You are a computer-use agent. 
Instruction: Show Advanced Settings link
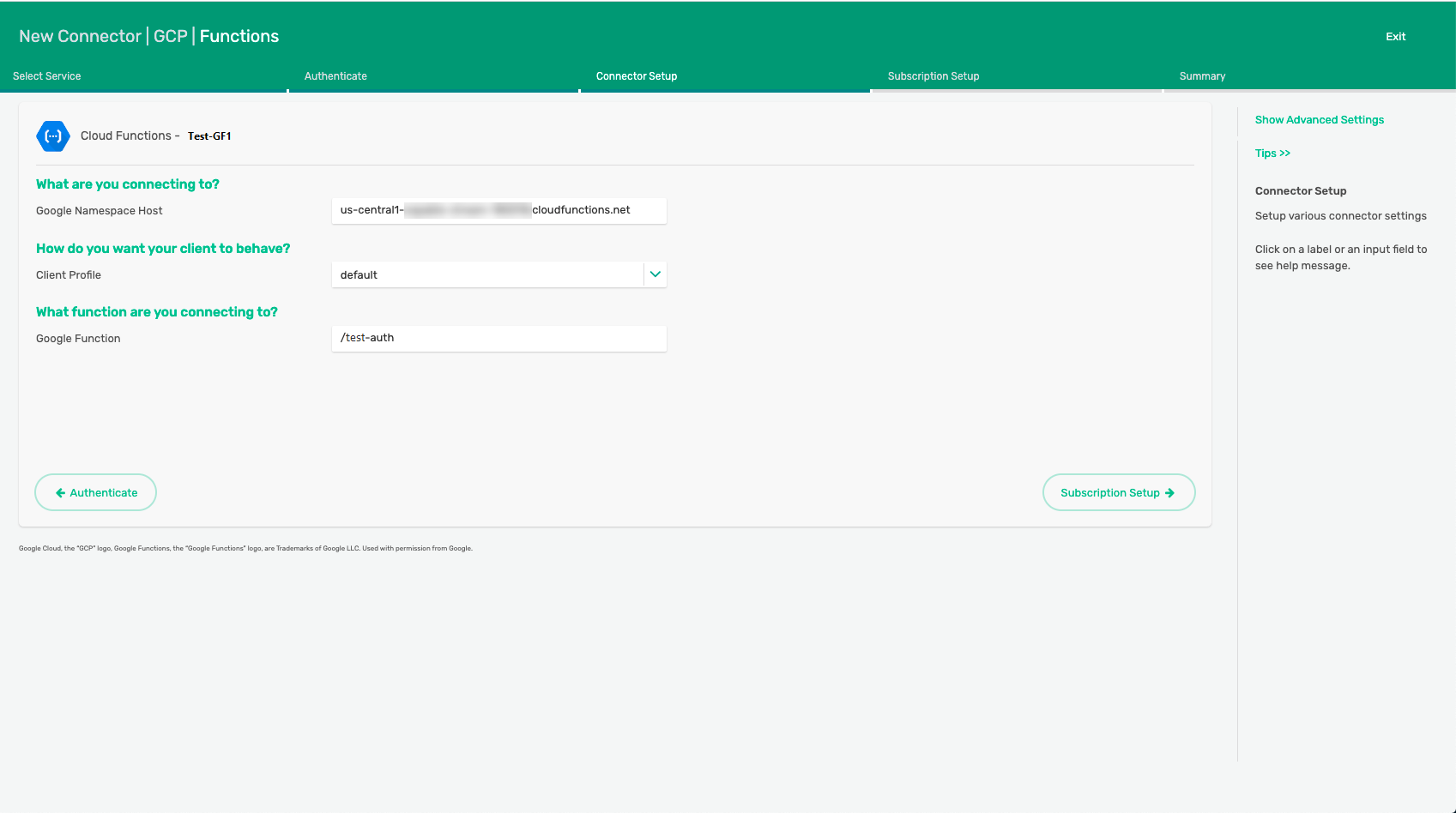coord(1319,120)
